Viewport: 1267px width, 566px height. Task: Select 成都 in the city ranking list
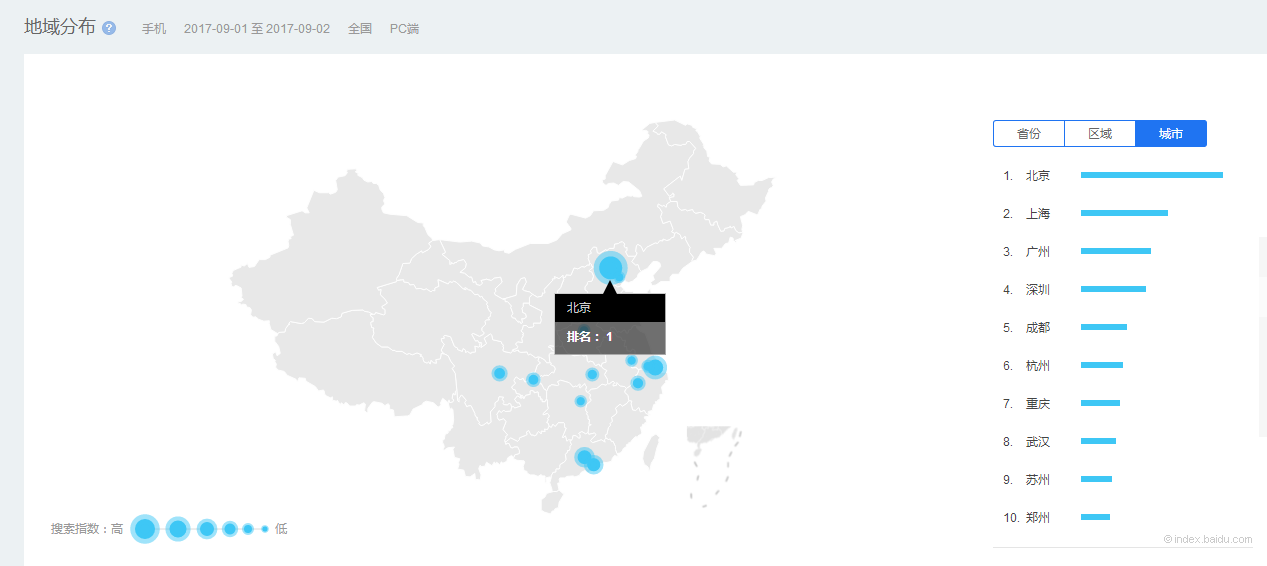pos(1038,328)
